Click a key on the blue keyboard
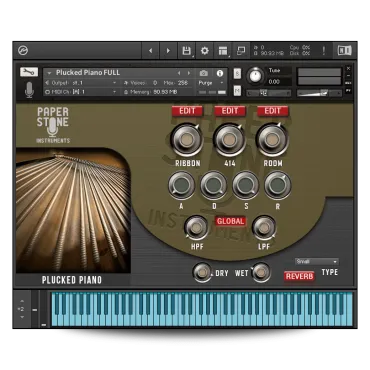The image size is (370, 370). click(202, 309)
